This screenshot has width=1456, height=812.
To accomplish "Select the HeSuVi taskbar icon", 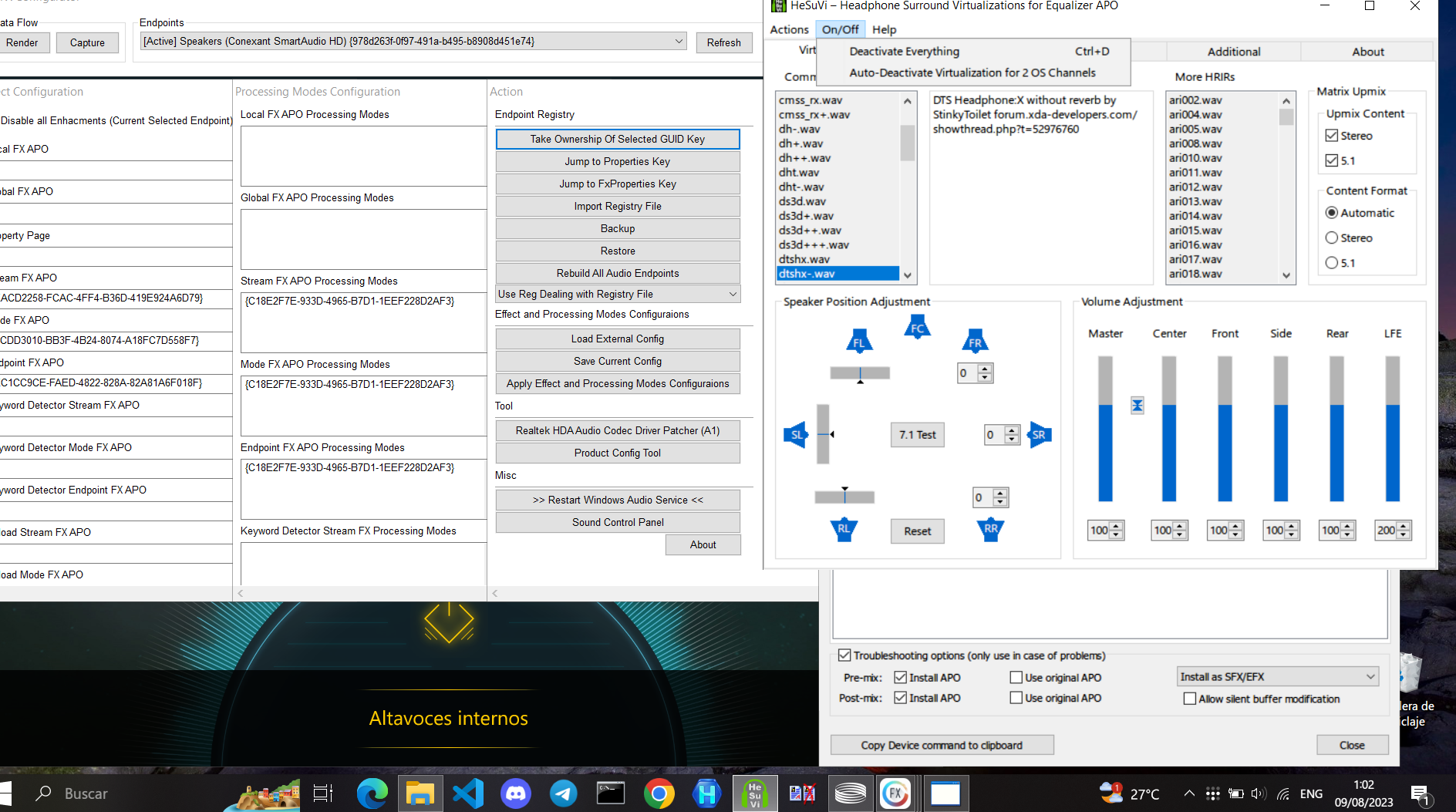I will 754,793.
